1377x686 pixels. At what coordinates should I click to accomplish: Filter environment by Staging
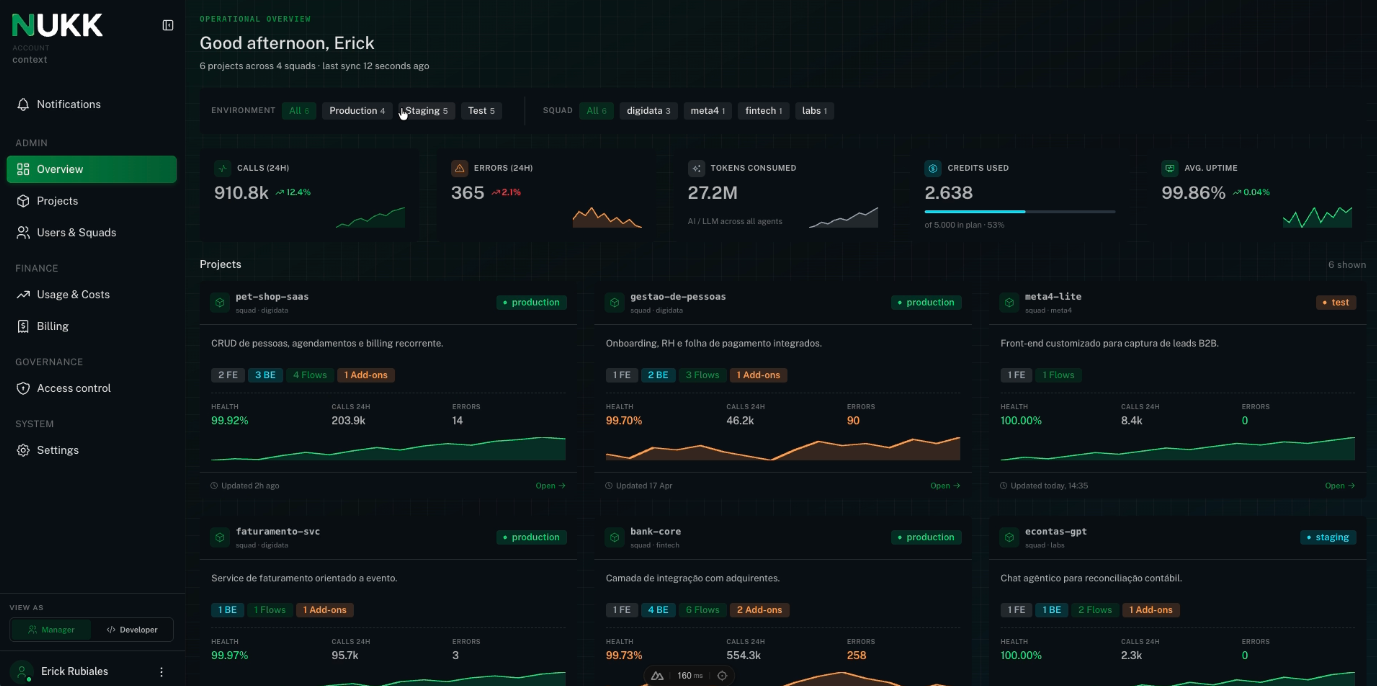427,111
